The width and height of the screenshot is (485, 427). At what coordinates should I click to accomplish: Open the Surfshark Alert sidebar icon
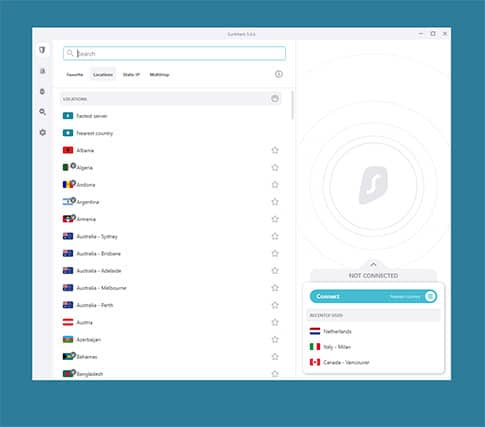(x=42, y=71)
